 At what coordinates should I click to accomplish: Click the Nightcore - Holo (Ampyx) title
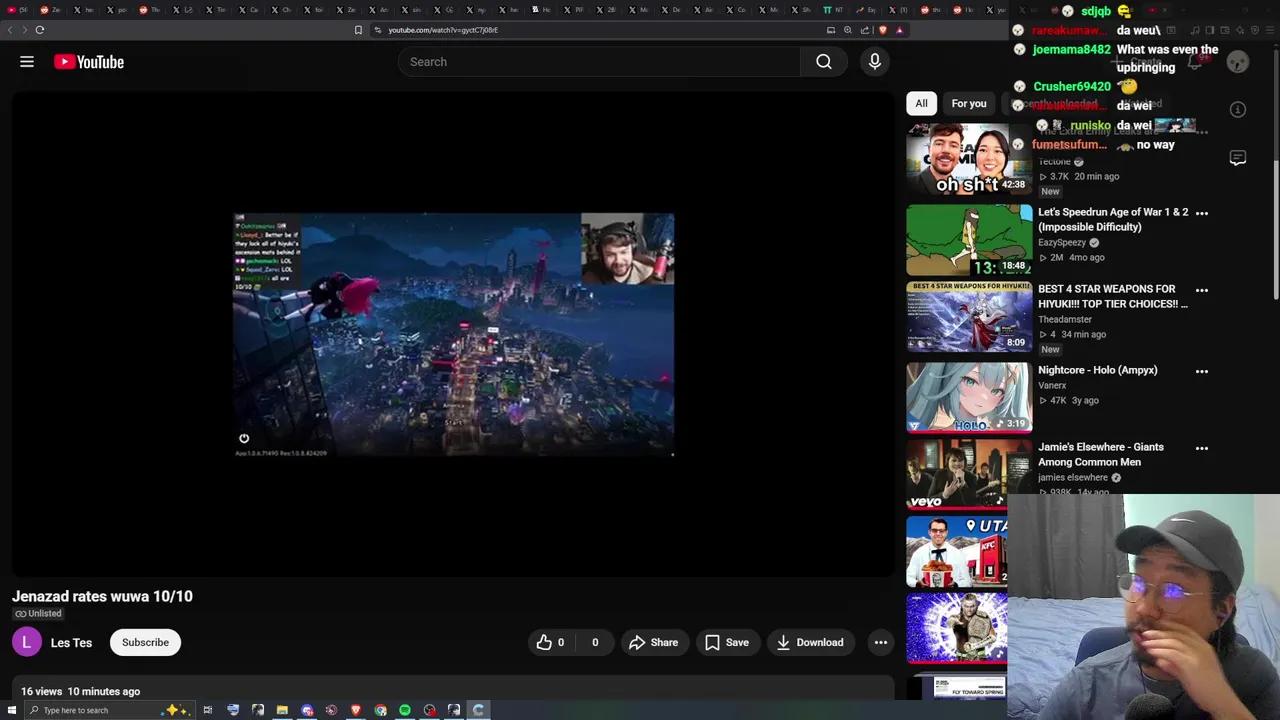[1097, 370]
